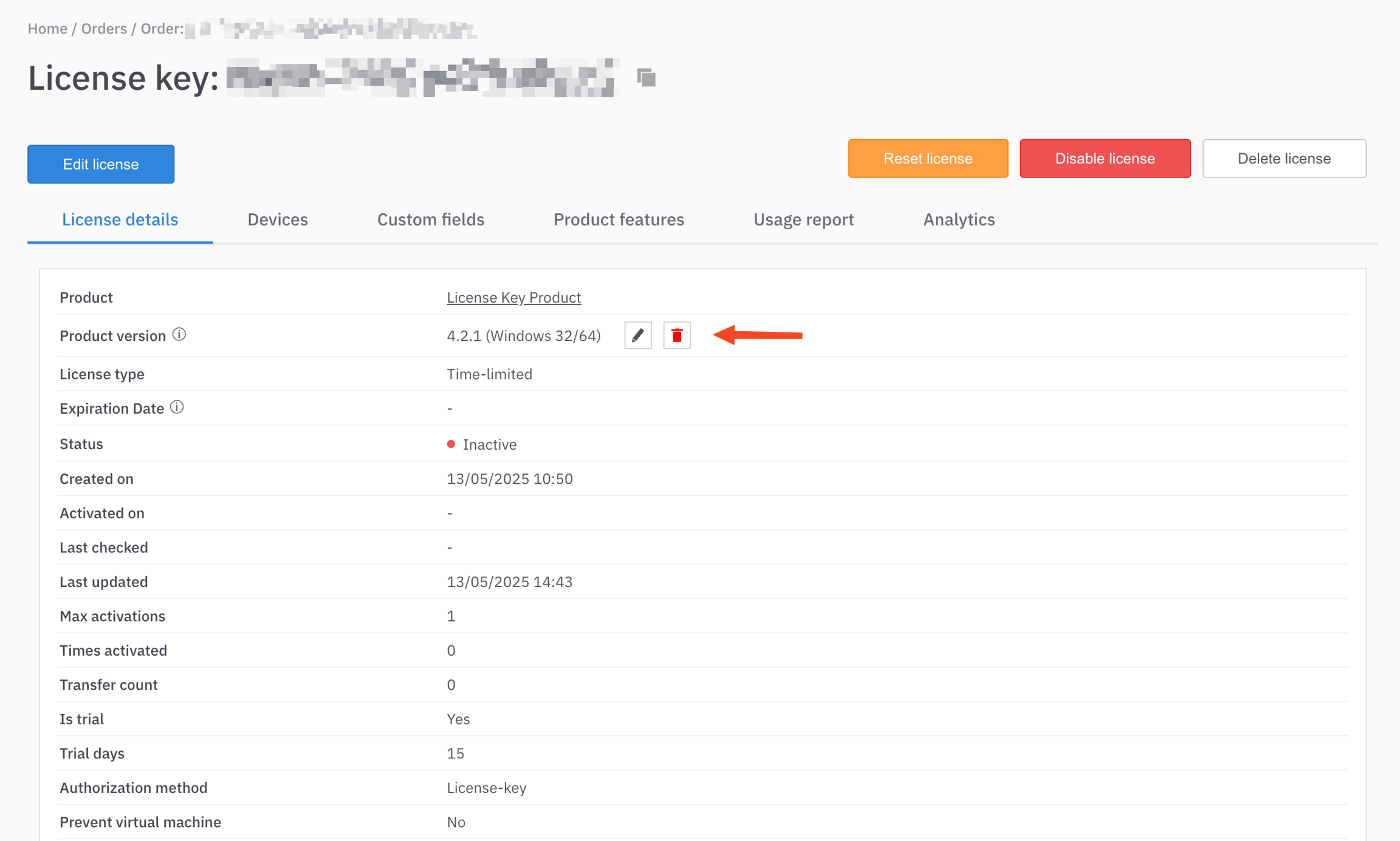Switch to the Devices tab
Screen dimensions: 1400x841
277,219
